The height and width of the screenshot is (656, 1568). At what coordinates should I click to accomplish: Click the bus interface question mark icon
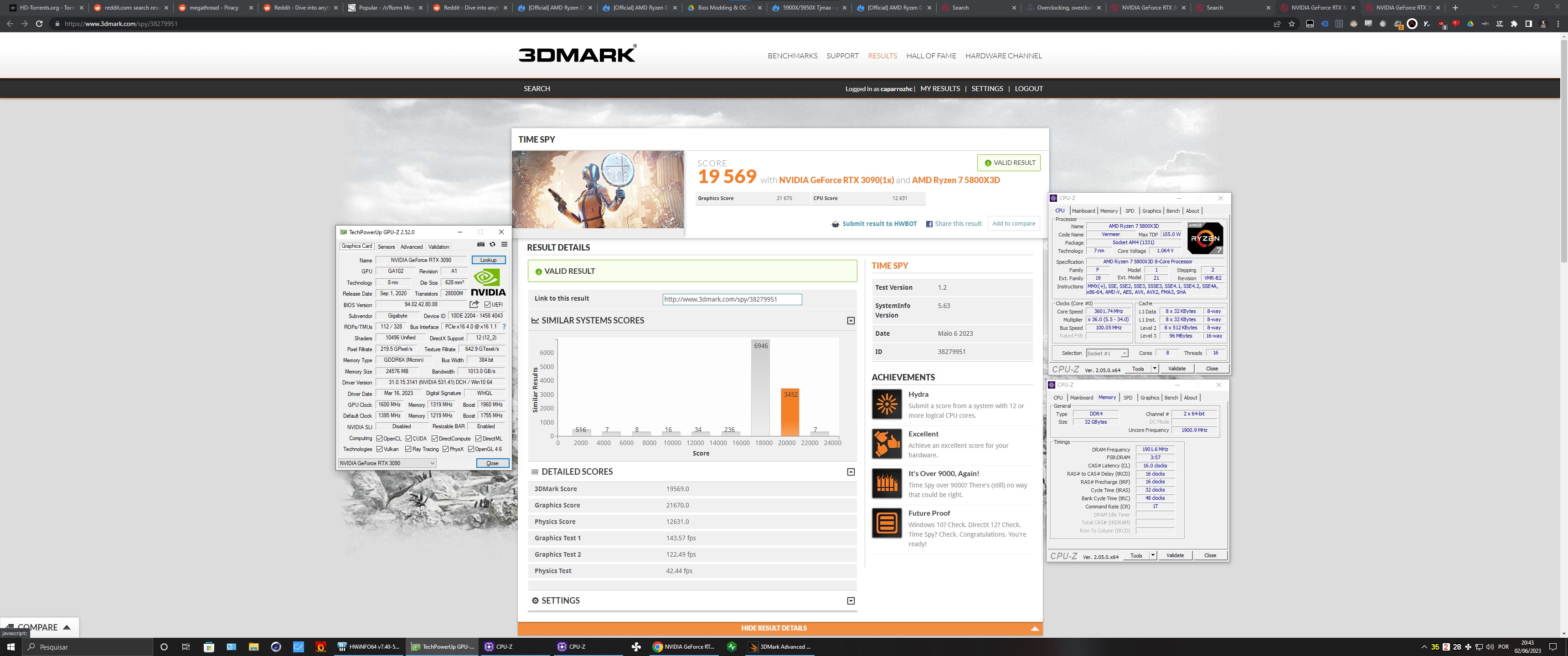click(504, 327)
